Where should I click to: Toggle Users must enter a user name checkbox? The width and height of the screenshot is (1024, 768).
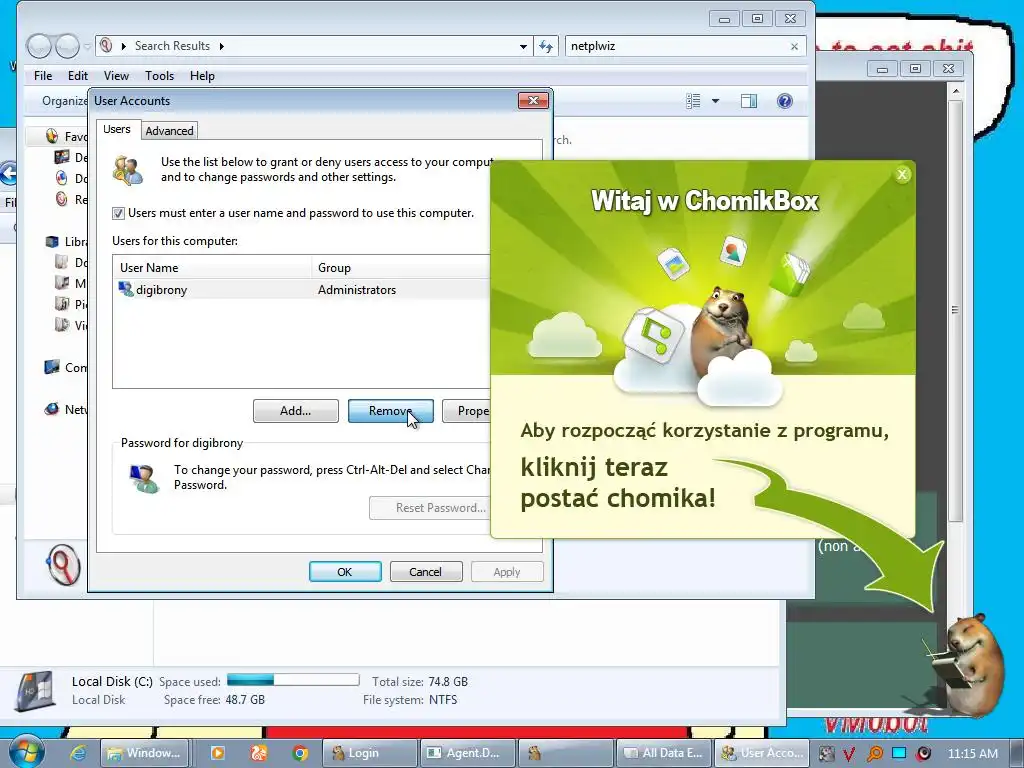pos(118,213)
